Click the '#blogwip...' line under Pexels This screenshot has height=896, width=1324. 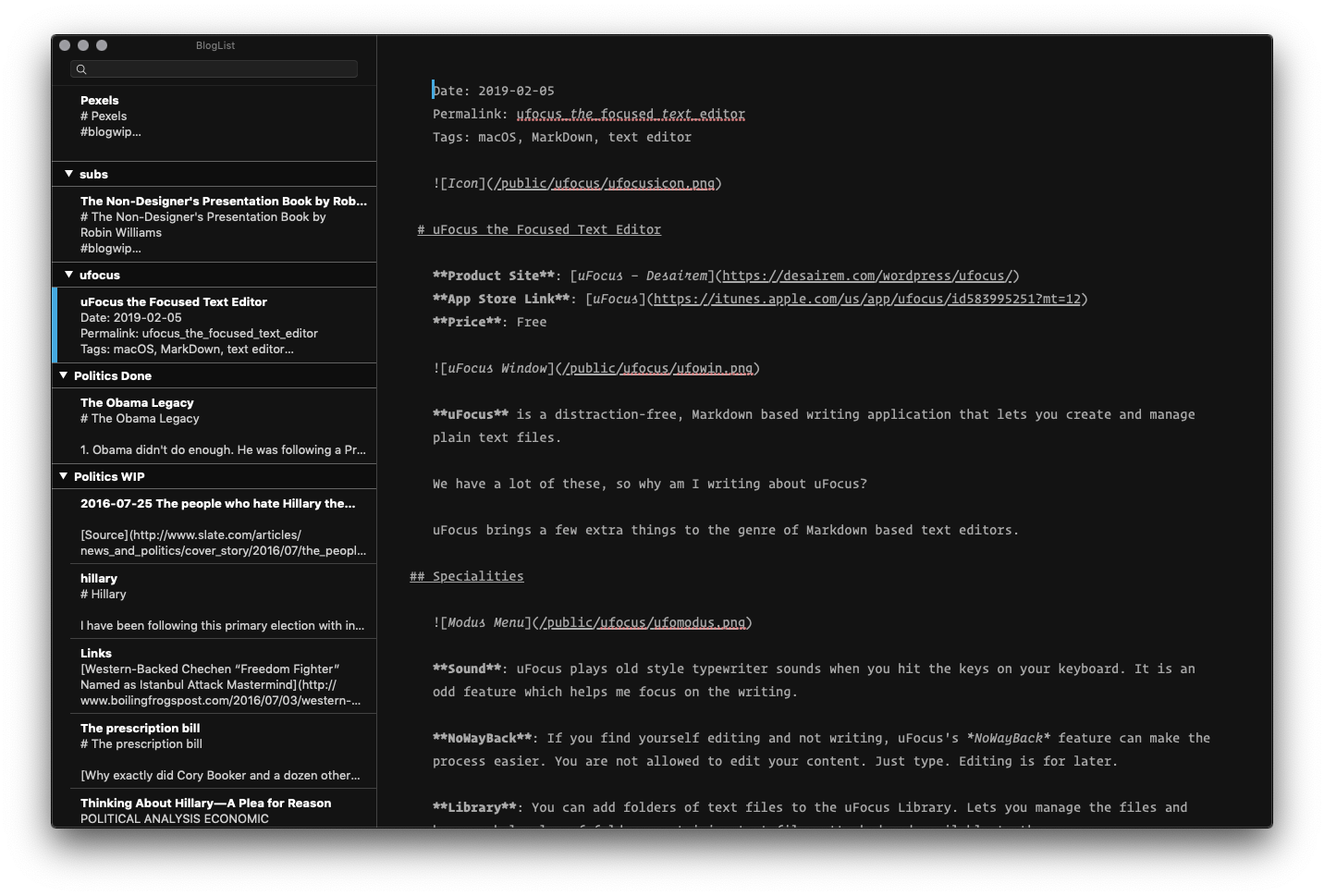coord(111,131)
